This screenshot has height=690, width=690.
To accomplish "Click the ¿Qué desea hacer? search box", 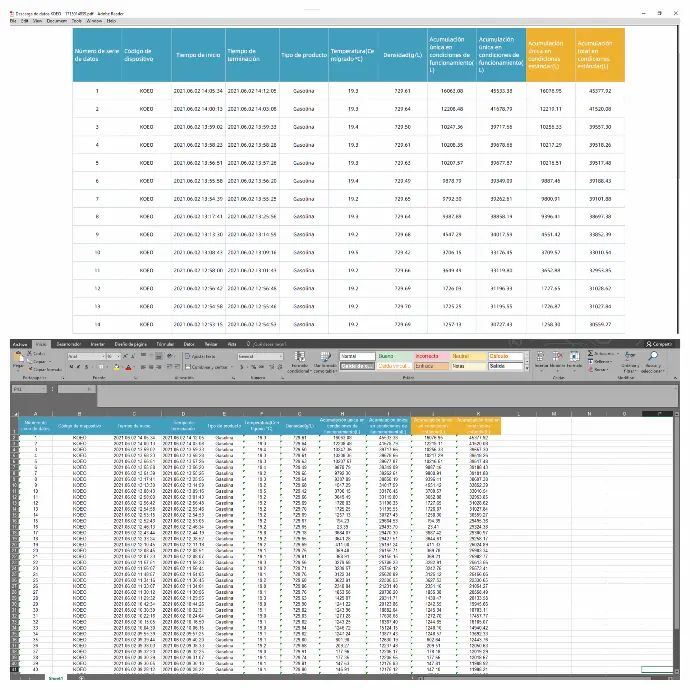I will pyautogui.click(x=266, y=344).
